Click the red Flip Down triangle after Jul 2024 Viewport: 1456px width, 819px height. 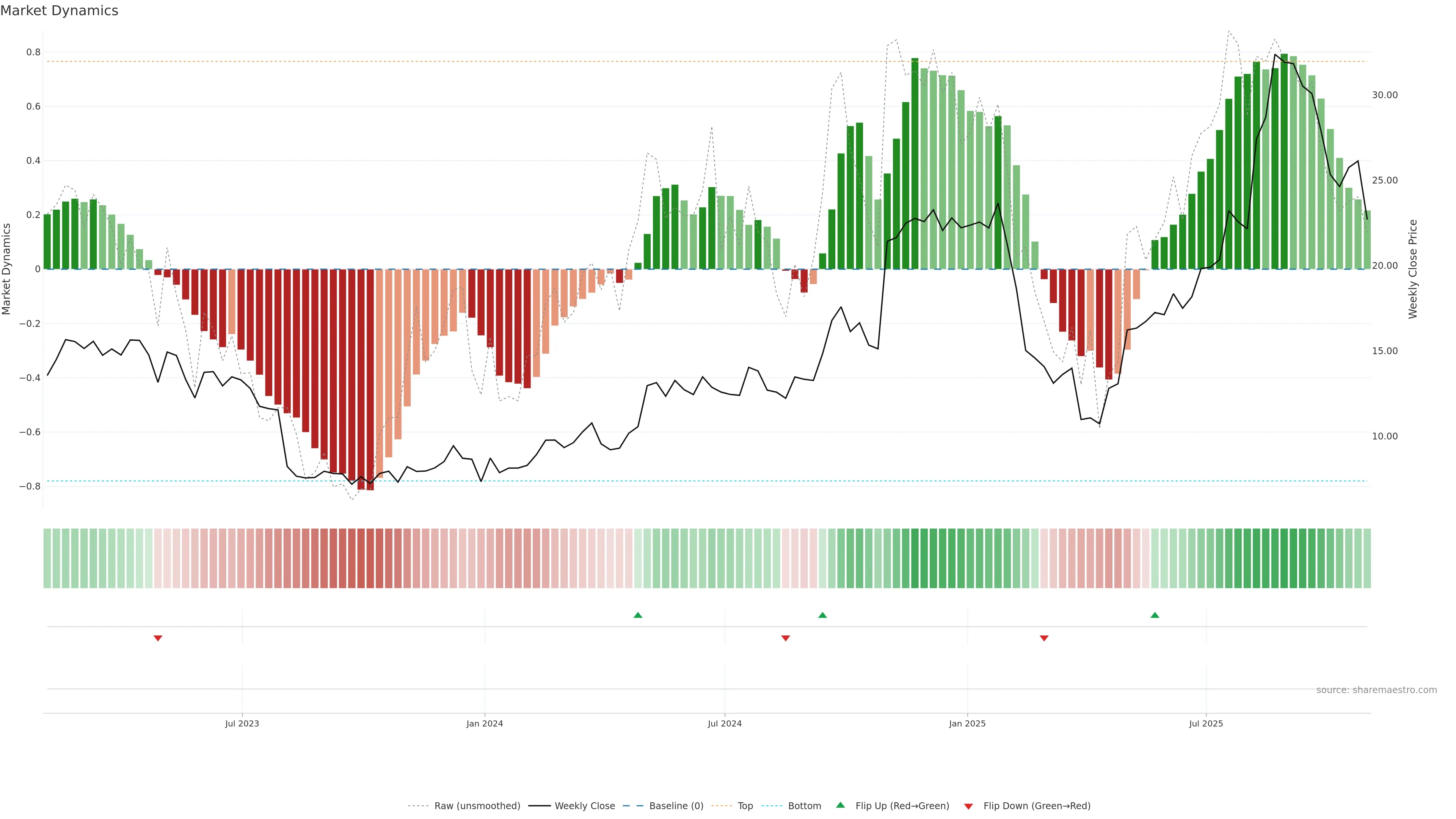[785, 638]
